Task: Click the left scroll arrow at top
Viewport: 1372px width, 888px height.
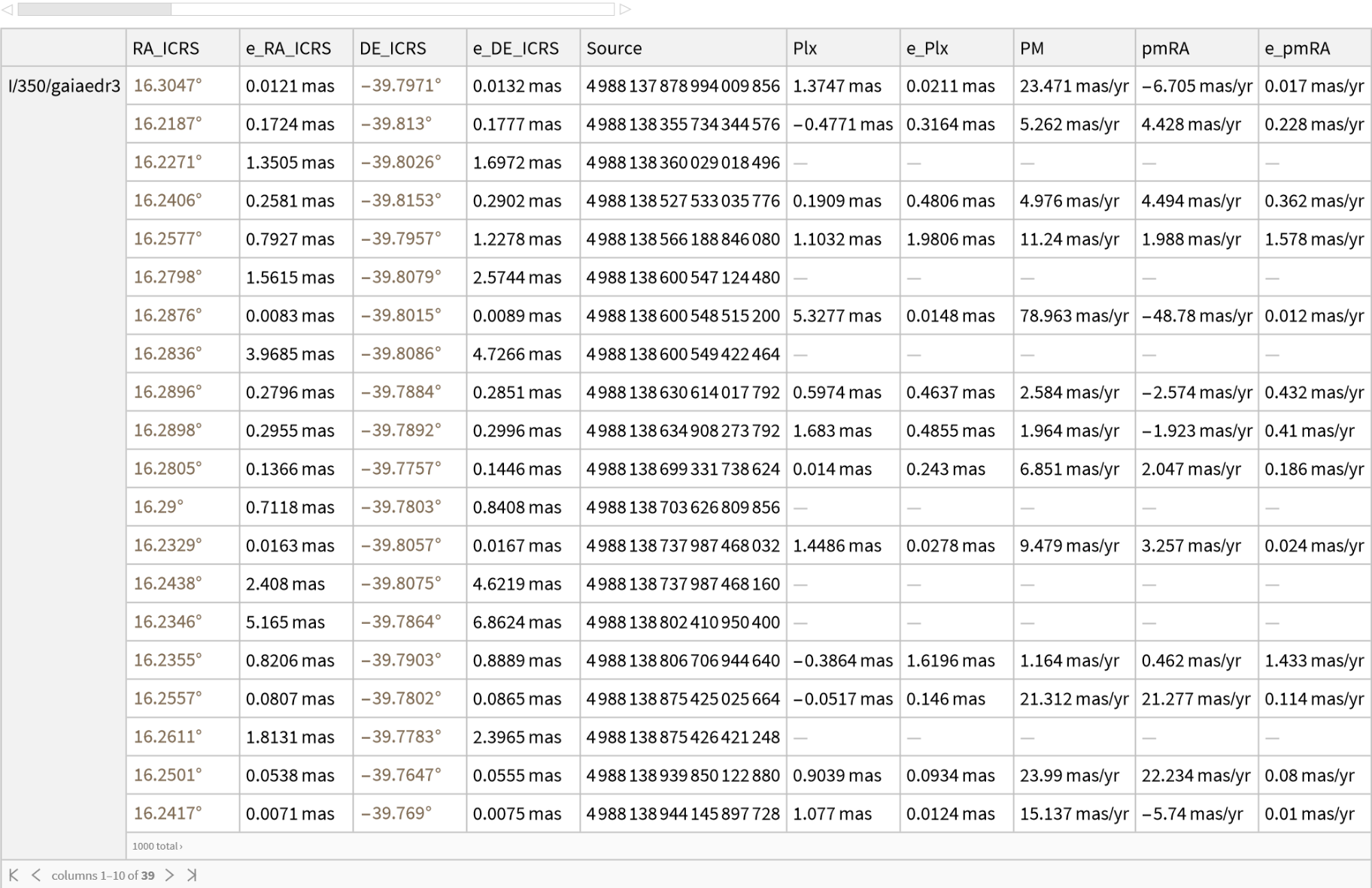Action: [8, 9]
